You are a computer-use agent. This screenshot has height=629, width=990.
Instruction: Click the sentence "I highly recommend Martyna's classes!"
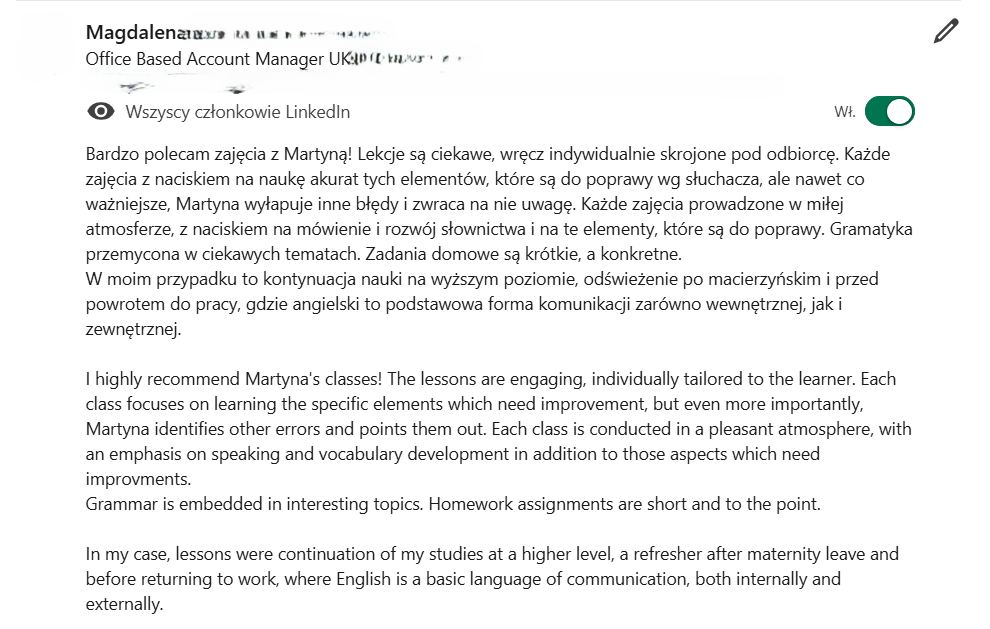[x=234, y=380]
